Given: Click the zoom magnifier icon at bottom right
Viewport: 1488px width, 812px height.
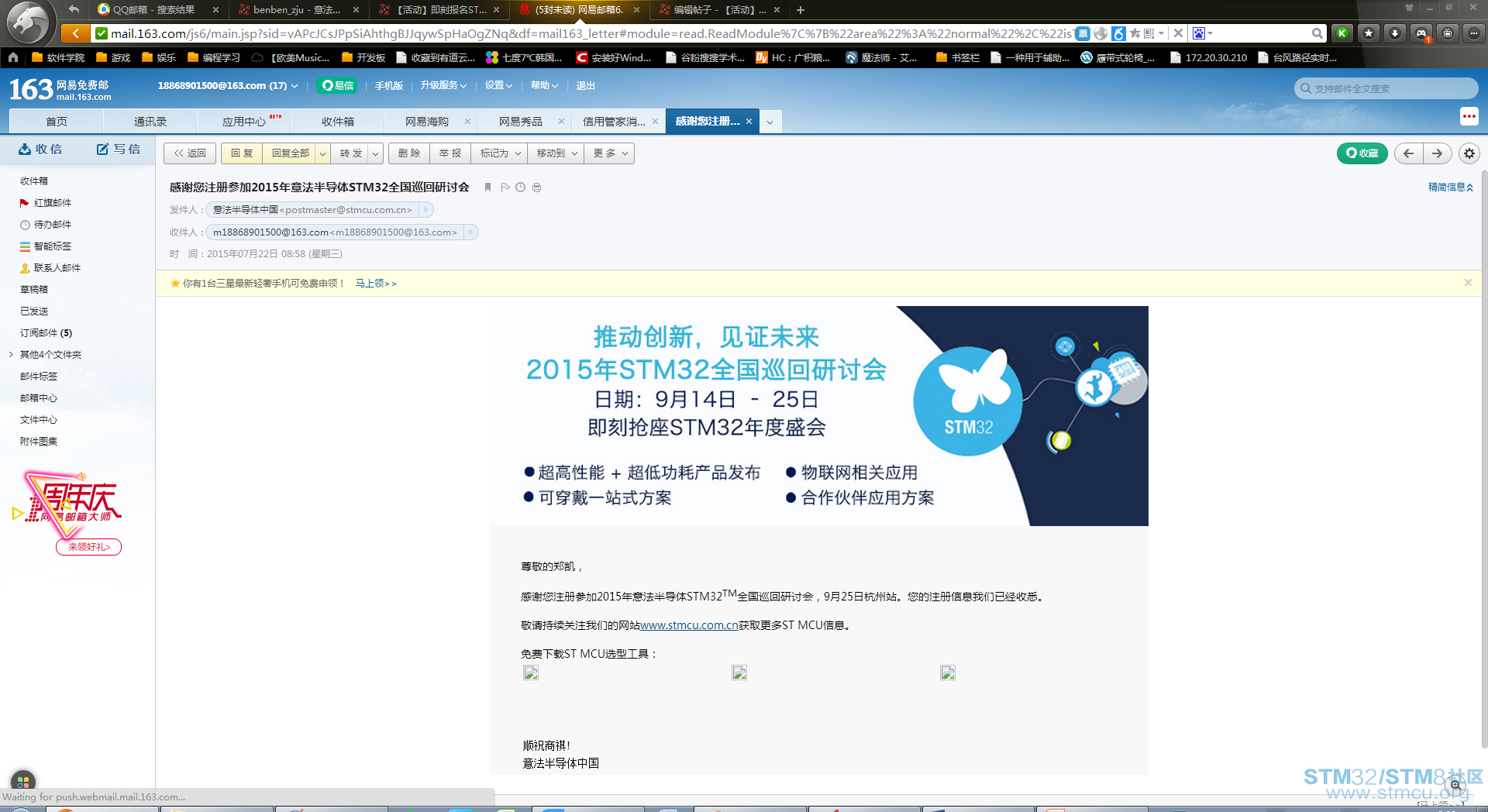Looking at the screenshot, I should pyautogui.click(x=1455, y=785).
